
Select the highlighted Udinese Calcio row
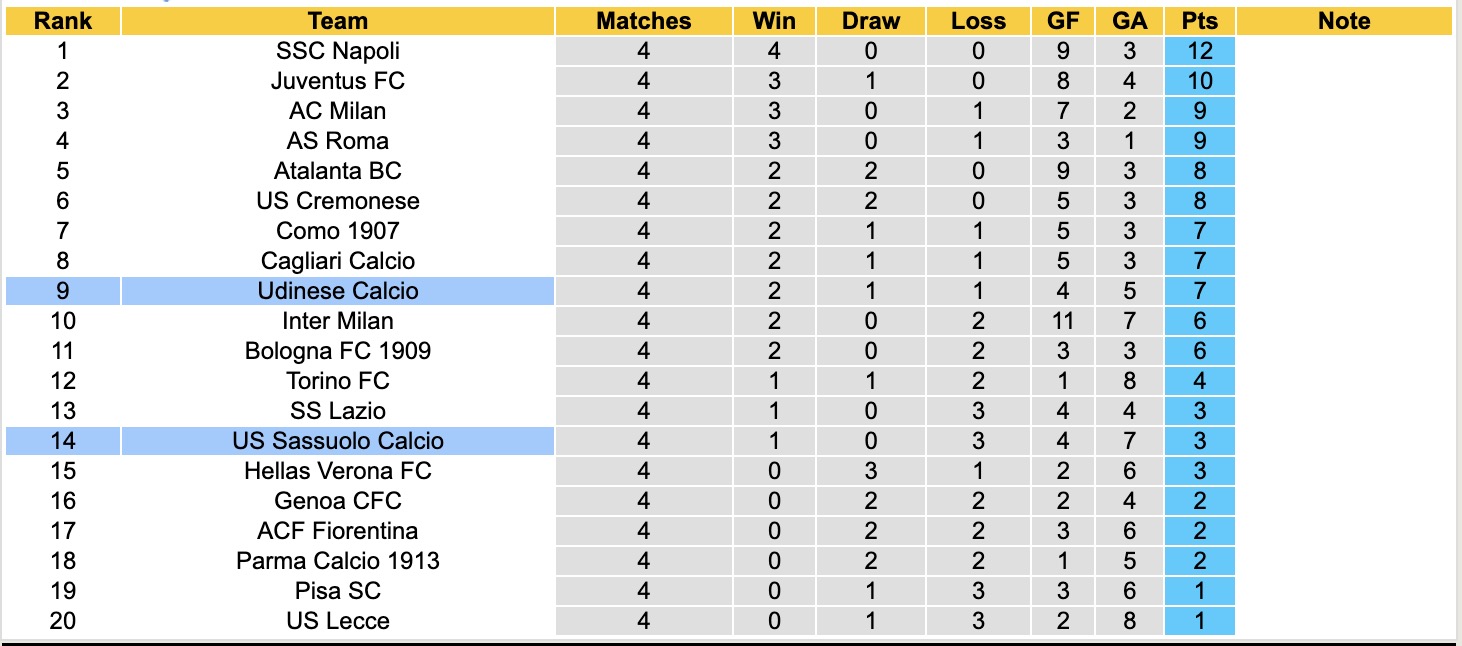(x=338, y=291)
